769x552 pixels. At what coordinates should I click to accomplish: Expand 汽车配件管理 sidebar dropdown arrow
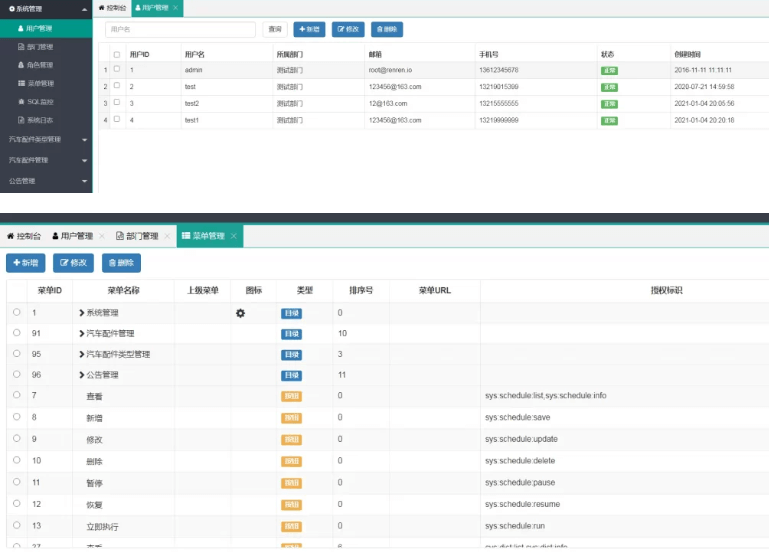point(84,160)
